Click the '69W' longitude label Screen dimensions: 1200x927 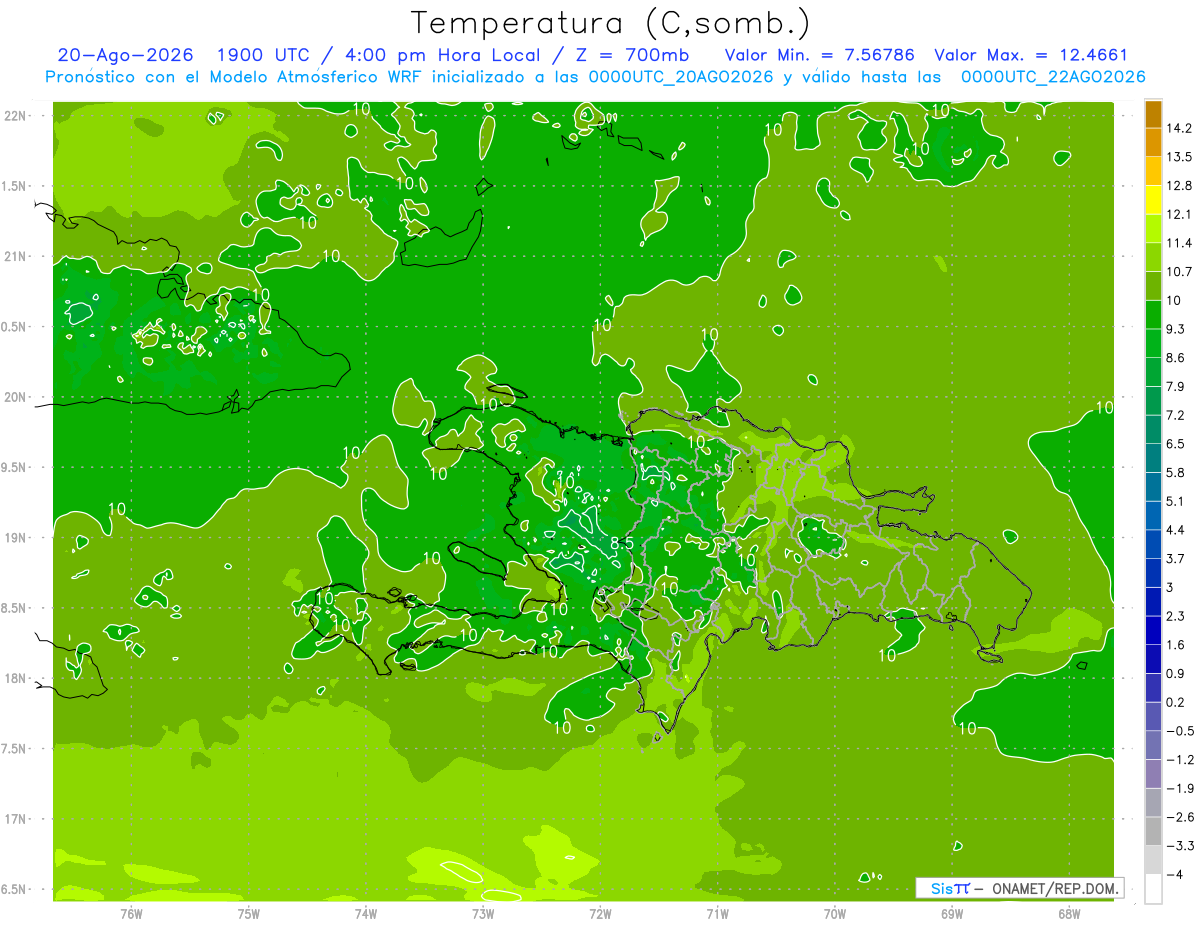pos(952,913)
